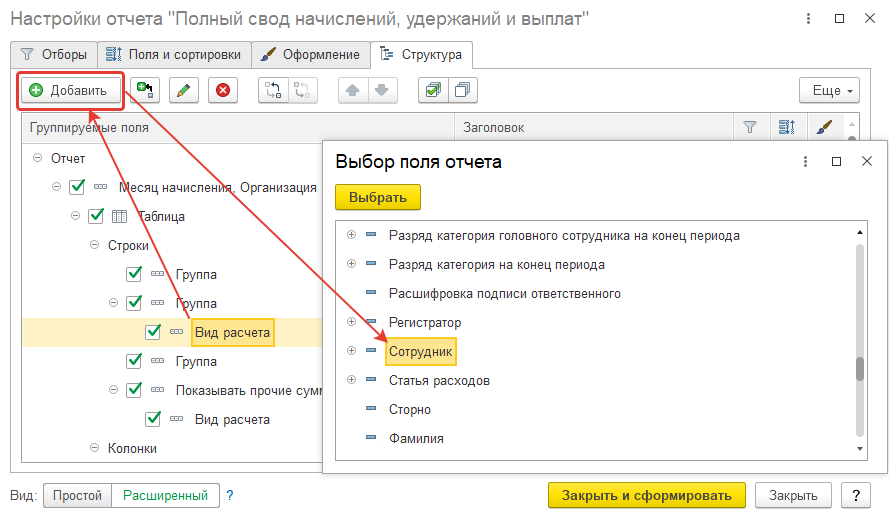Collapse the Строки tree node
The height and width of the screenshot is (516, 889).
pos(94,245)
